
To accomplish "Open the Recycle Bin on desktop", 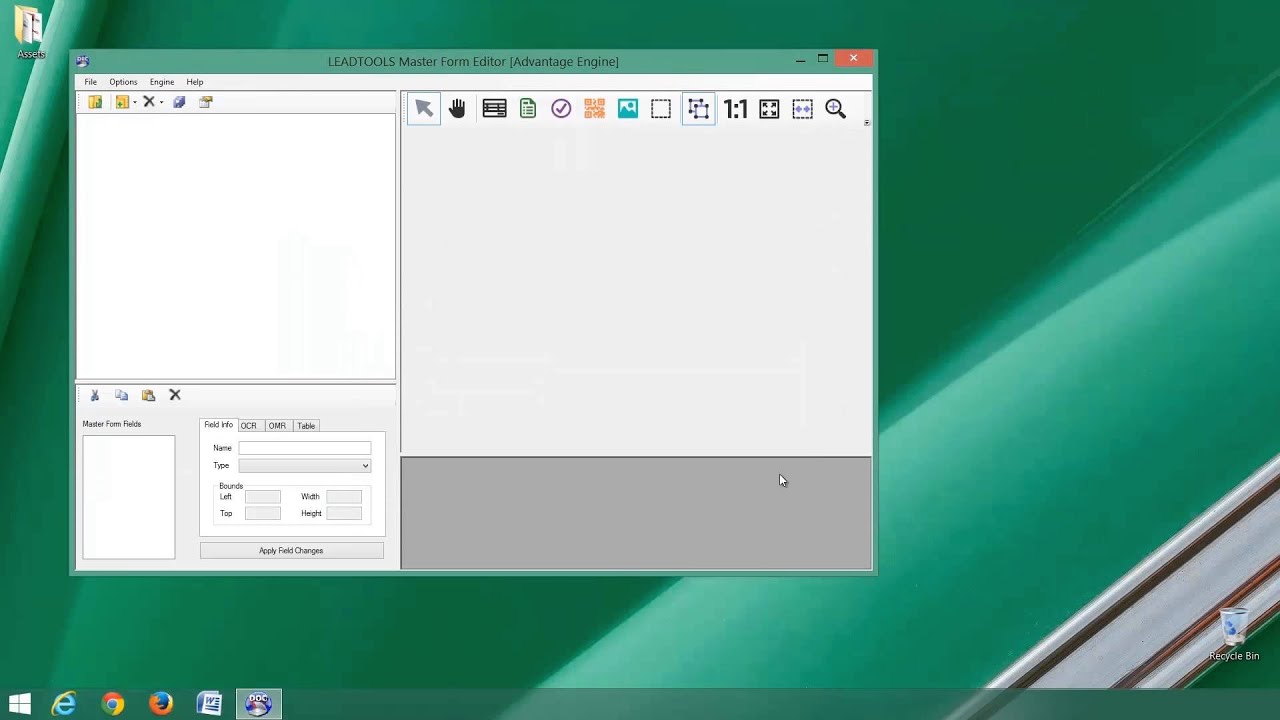I will [1234, 634].
